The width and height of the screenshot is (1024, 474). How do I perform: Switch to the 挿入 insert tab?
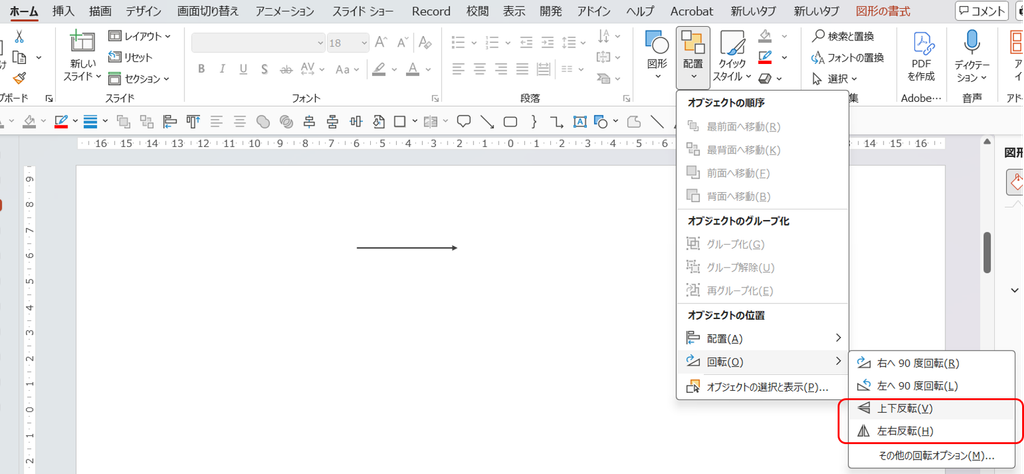pyautogui.click(x=63, y=11)
